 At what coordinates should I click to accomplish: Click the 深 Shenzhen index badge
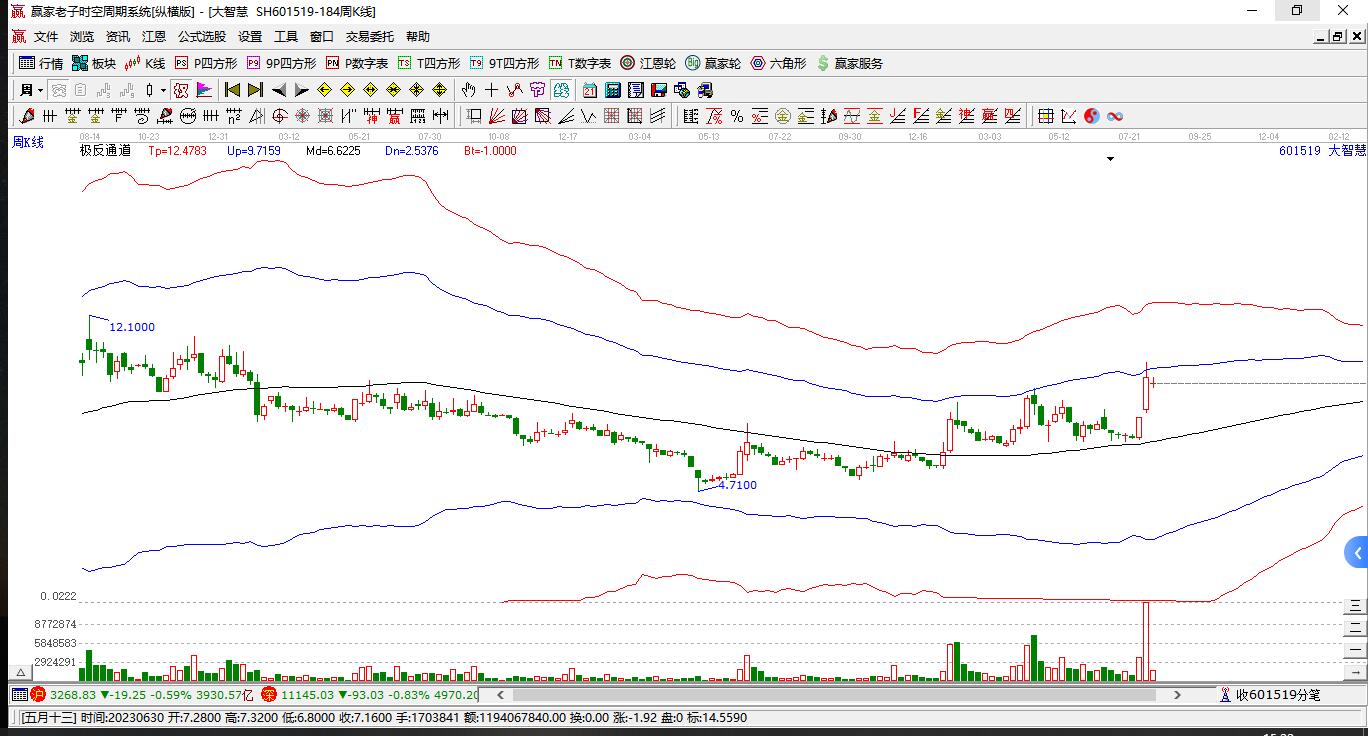[x=269, y=694]
